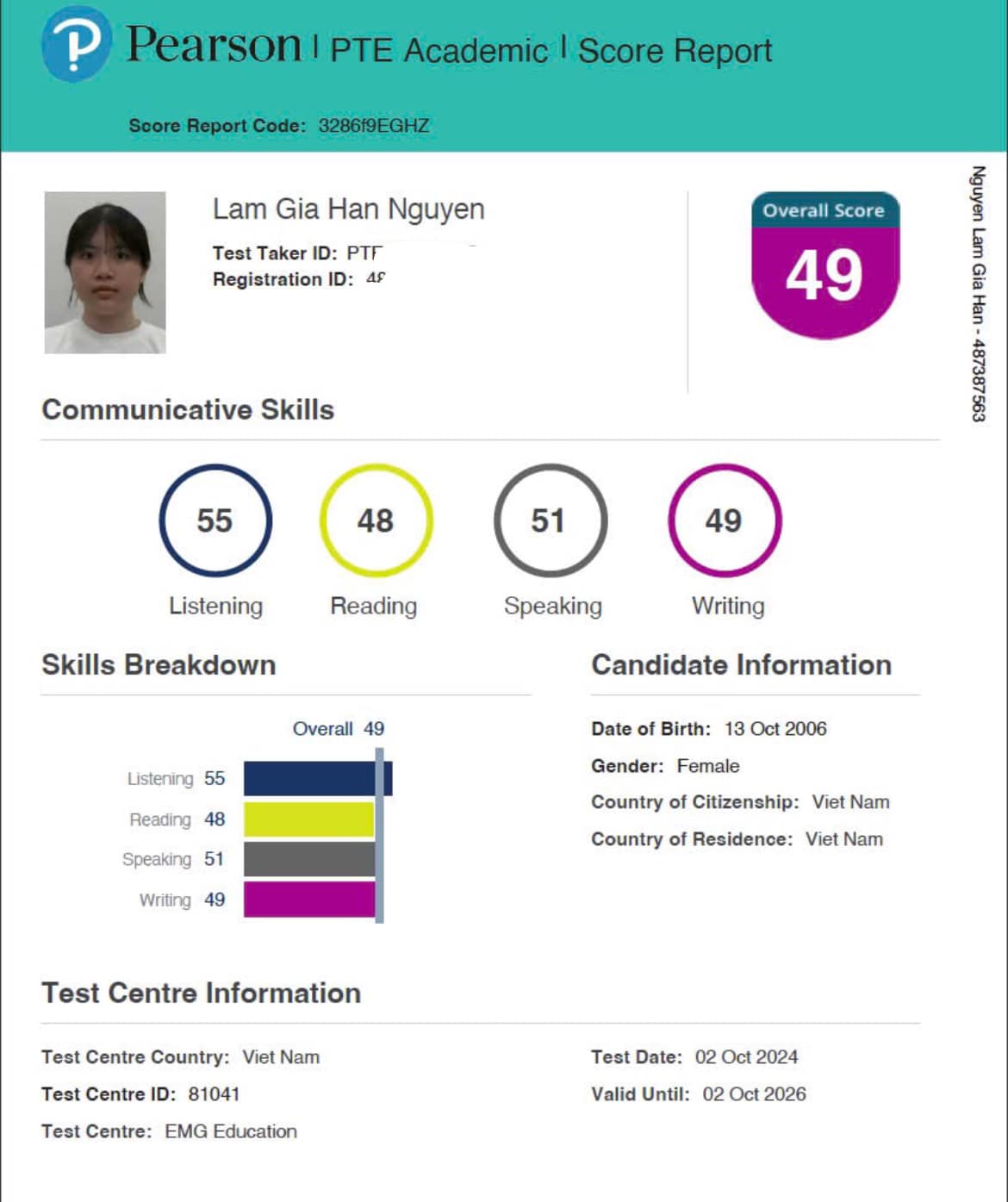
Task: Select the name Lam Gia Han Nguyen
Action: tap(349, 209)
